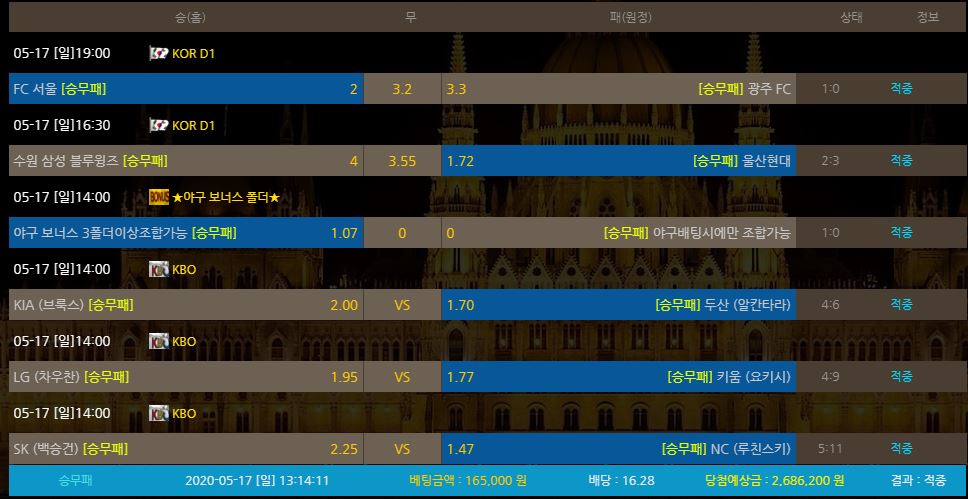Select the NC (루친스키) away cell at 1.47
The image size is (968, 499).
click(x=618, y=449)
